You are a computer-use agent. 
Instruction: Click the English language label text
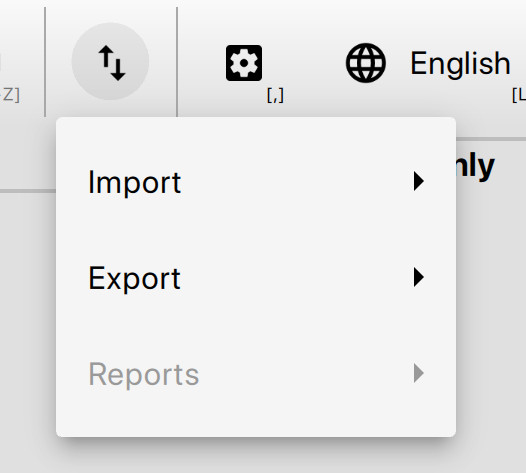pos(460,64)
